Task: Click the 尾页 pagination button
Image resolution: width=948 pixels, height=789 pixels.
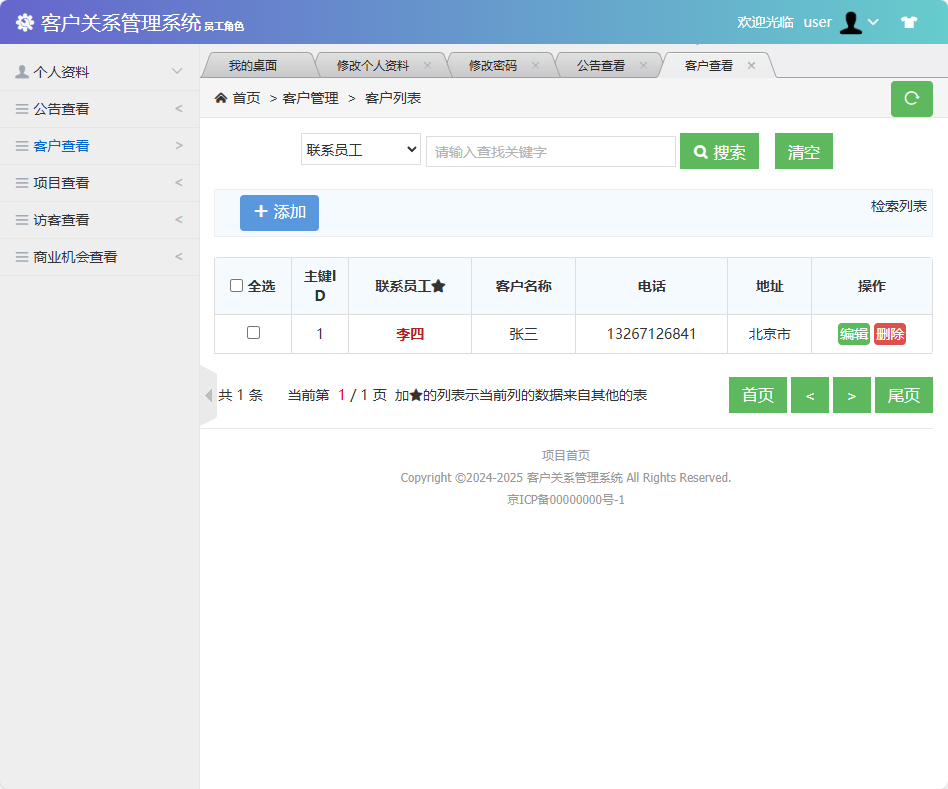Action: coord(903,394)
